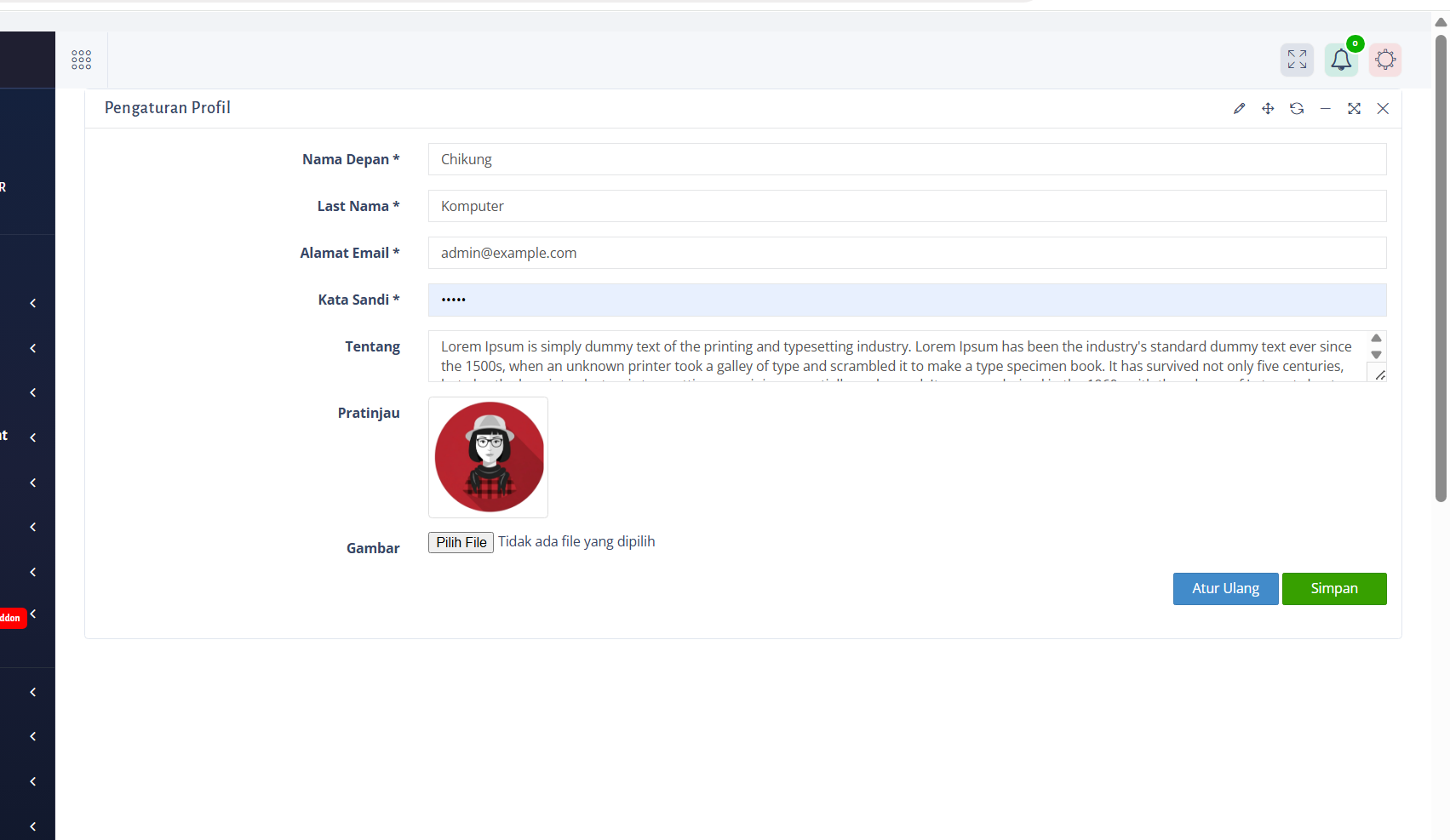Click the move panel icon

click(1268, 108)
